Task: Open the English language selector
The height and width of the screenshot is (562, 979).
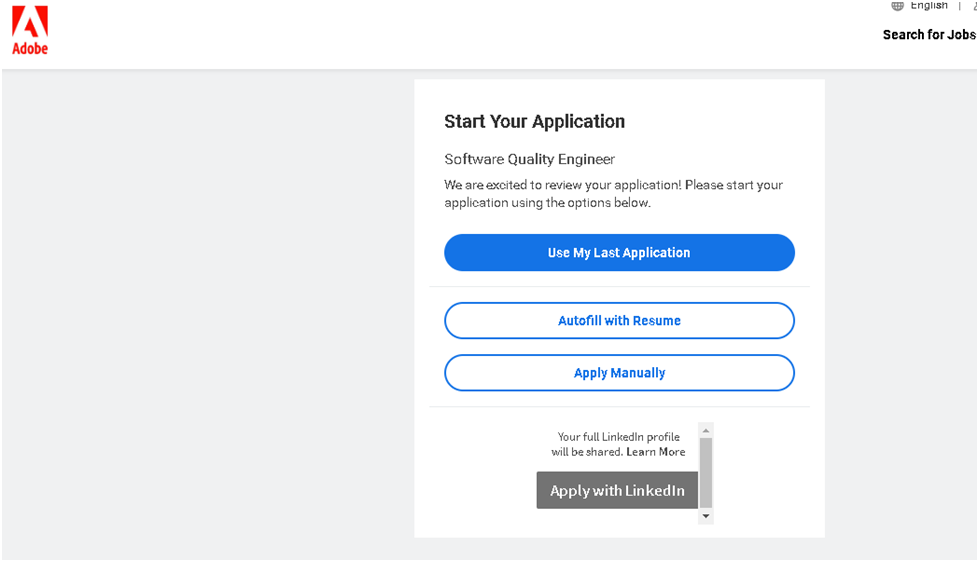Action: pyautogui.click(x=928, y=6)
